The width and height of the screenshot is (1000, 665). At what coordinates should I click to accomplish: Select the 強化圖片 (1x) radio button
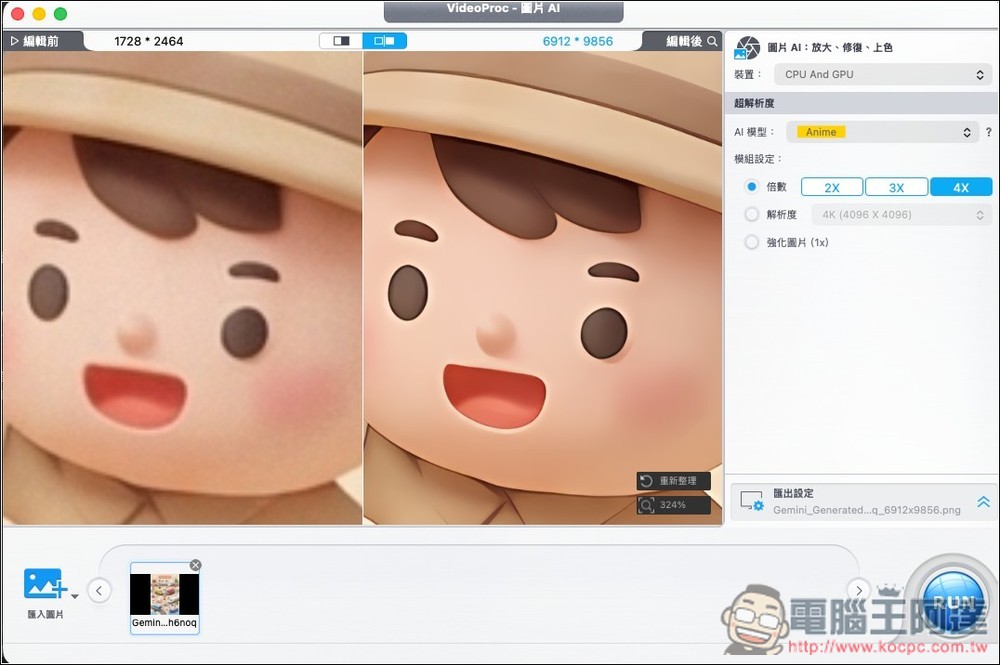(751, 242)
